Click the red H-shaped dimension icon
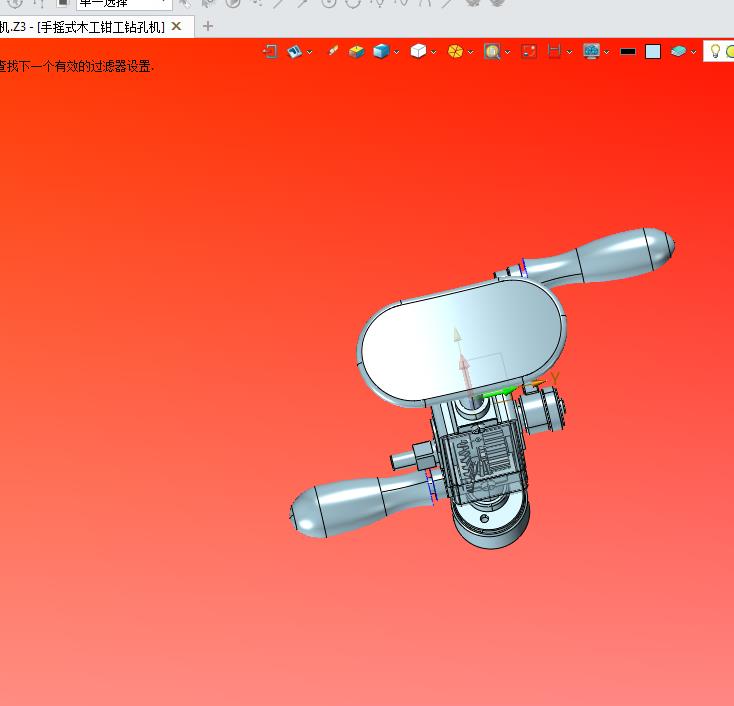Screen dimensions: 734x706 (x=554, y=51)
